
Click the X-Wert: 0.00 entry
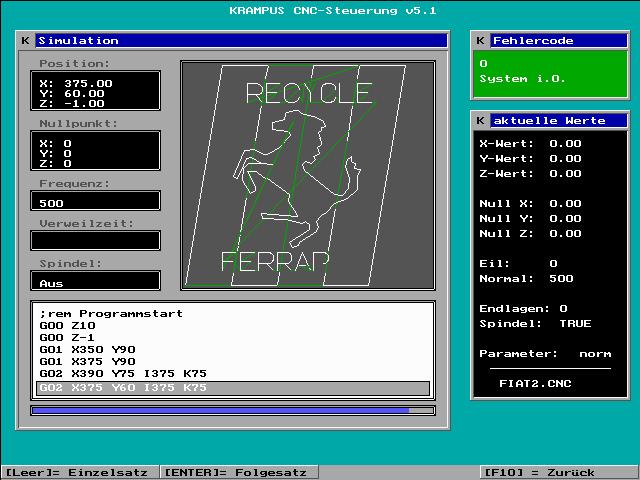click(x=530, y=144)
